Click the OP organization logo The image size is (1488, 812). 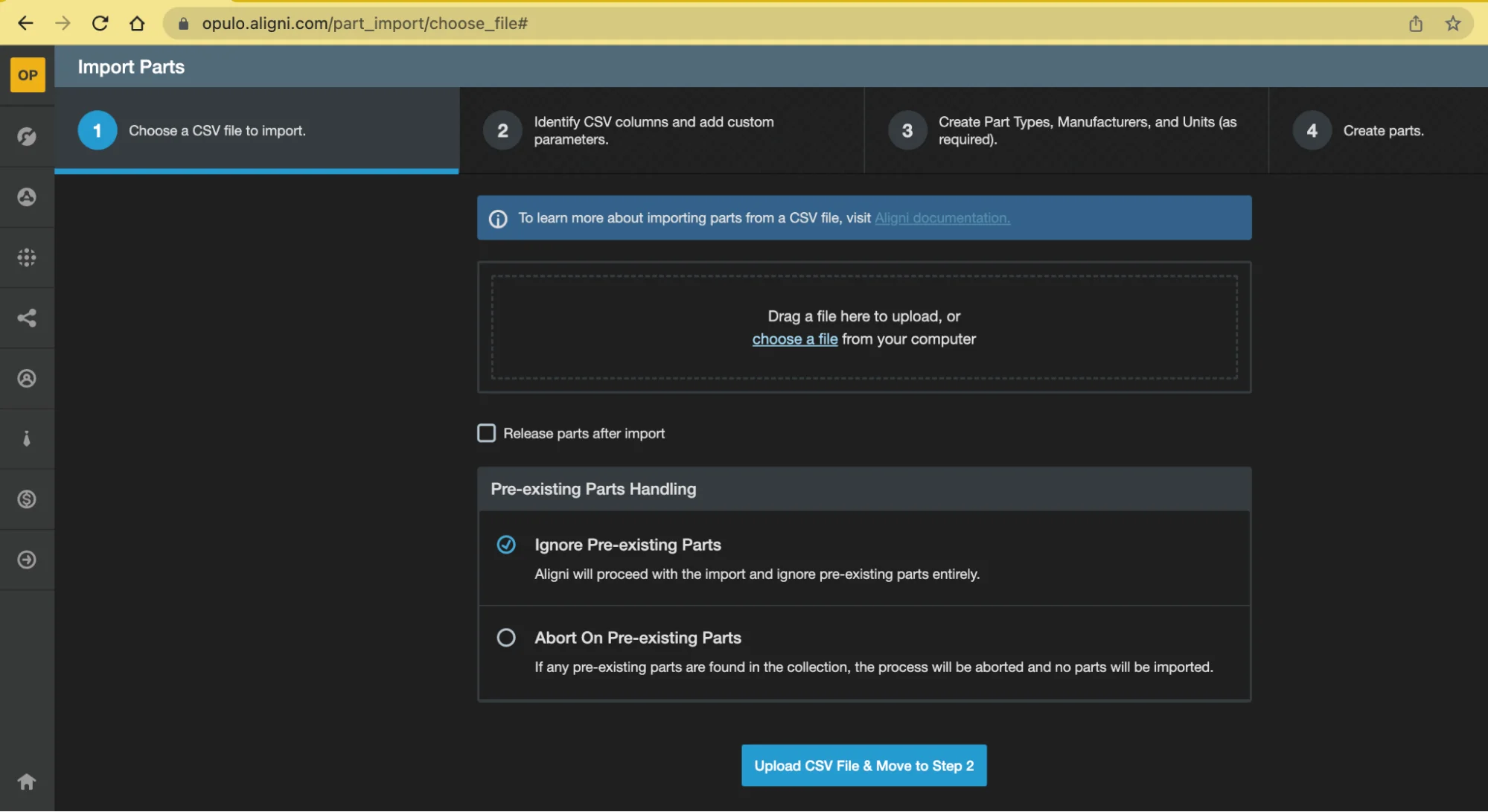click(28, 75)
